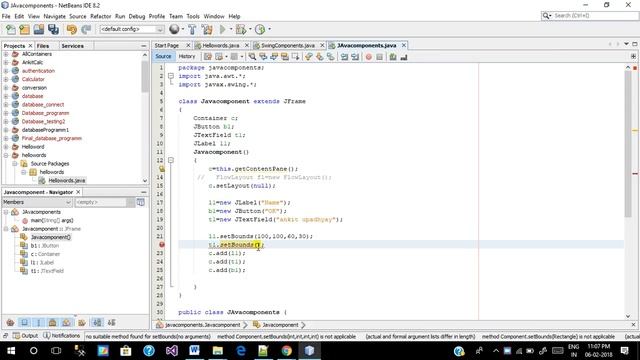The height and width of the screenshot is (360, 640).
Task: Click the Word icon in taskbar
Action: [194, 351]
